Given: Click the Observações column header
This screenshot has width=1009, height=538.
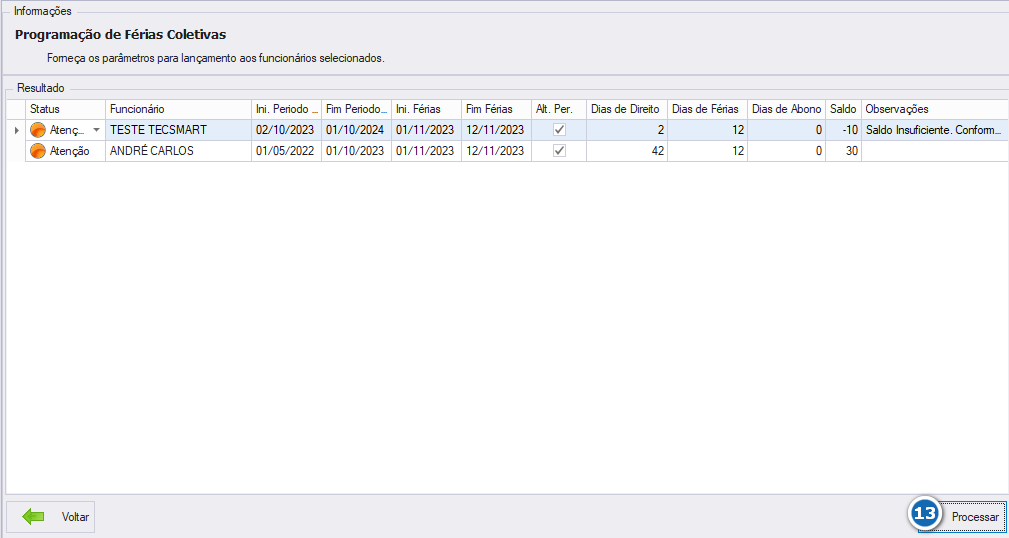Looking at the screenshot, I should pyautogui.click(x=934, y=109).
